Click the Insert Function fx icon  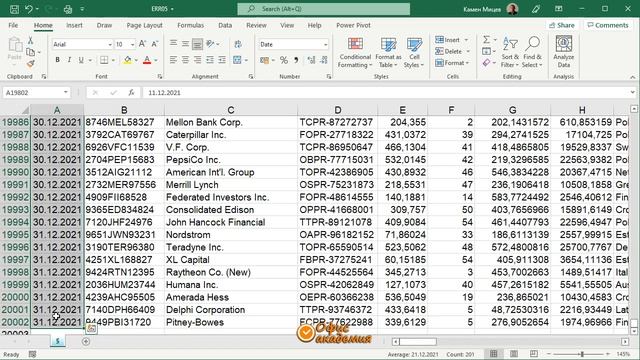[131, 93]
